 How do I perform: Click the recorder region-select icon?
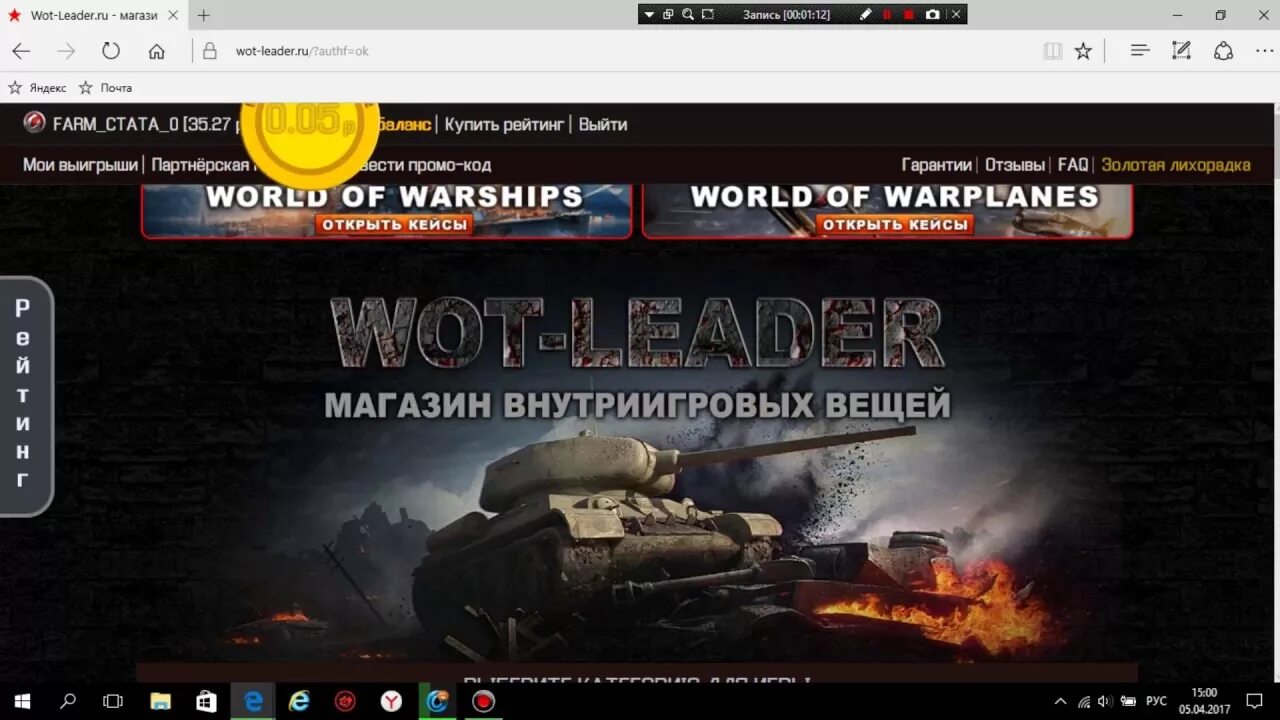(x=708, y=14)
